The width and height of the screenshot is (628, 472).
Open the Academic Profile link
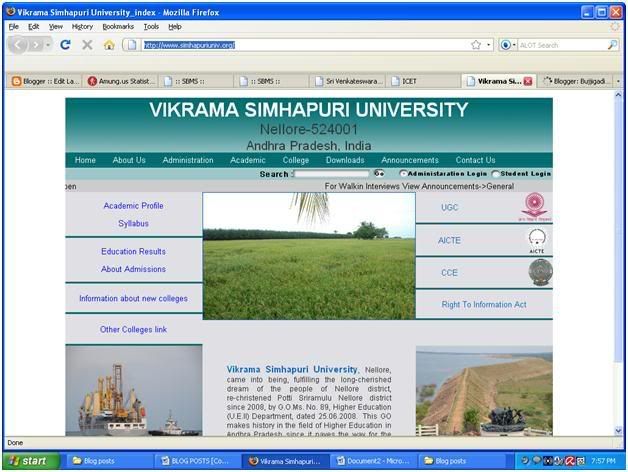(x=133, y=206)
